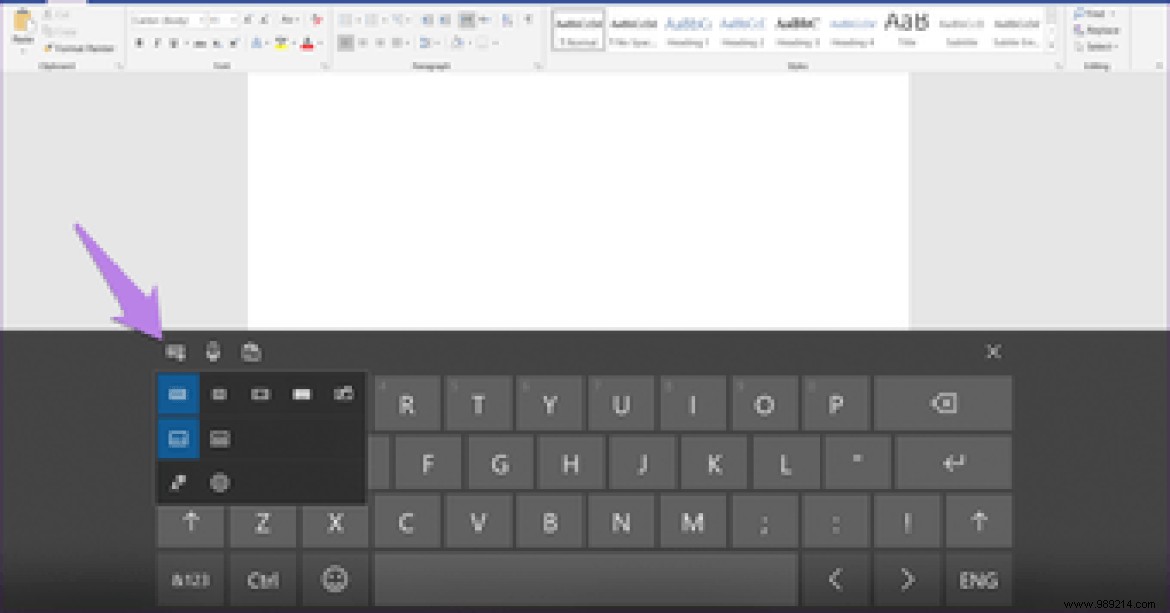Image resolution: width=1170 pixels, height=613 pixels.
Task: Switch to the split keyboard layout
Action: (x=262, y=394)
